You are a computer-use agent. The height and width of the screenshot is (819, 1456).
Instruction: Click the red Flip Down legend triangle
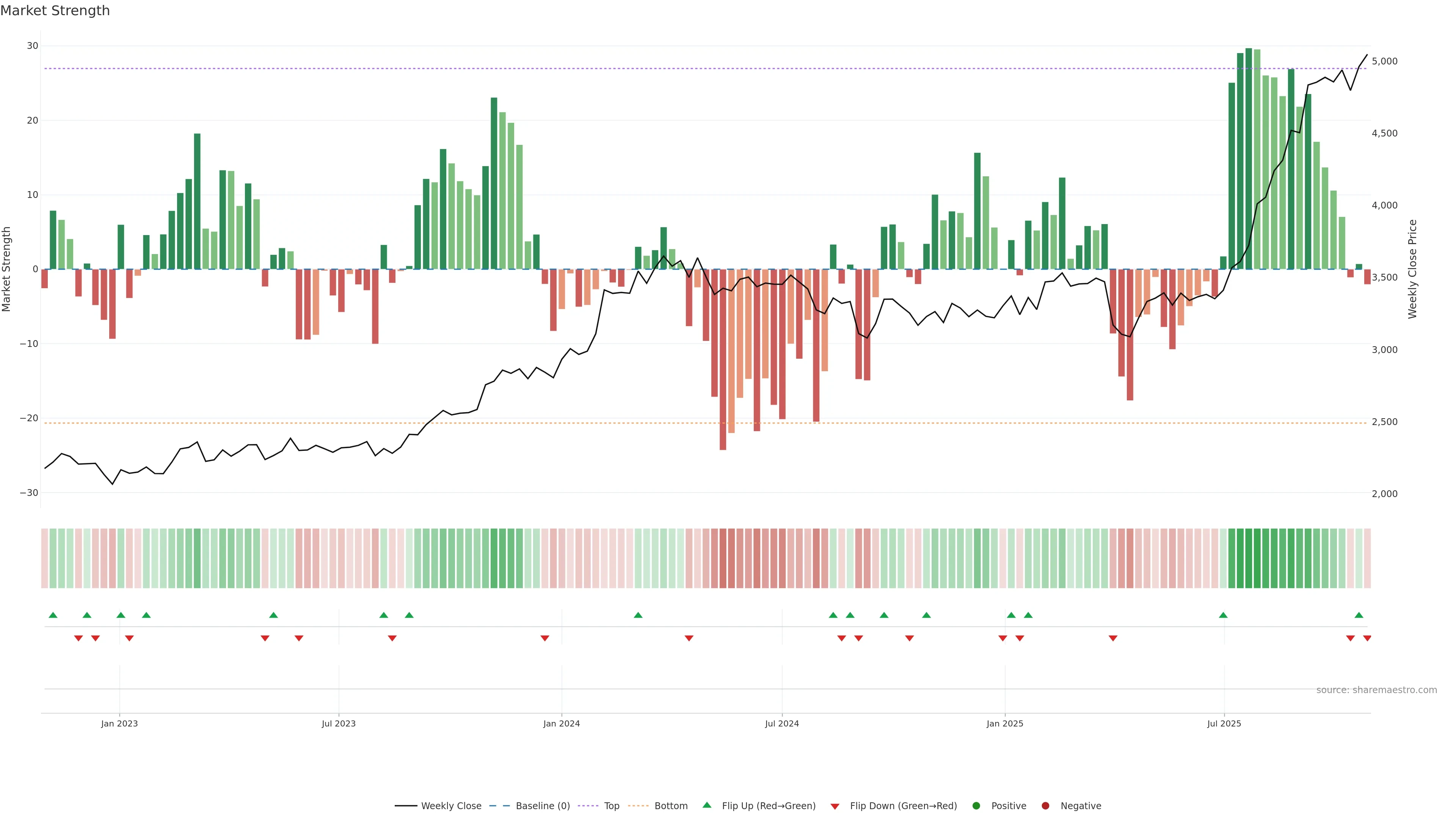(835, 806)
